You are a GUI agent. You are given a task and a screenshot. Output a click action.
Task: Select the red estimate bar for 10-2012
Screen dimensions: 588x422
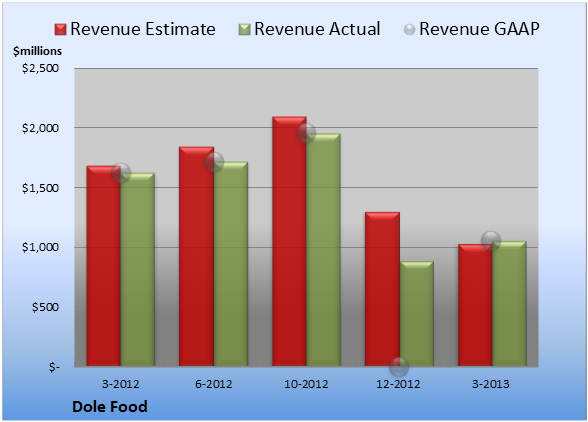(290, 241)
